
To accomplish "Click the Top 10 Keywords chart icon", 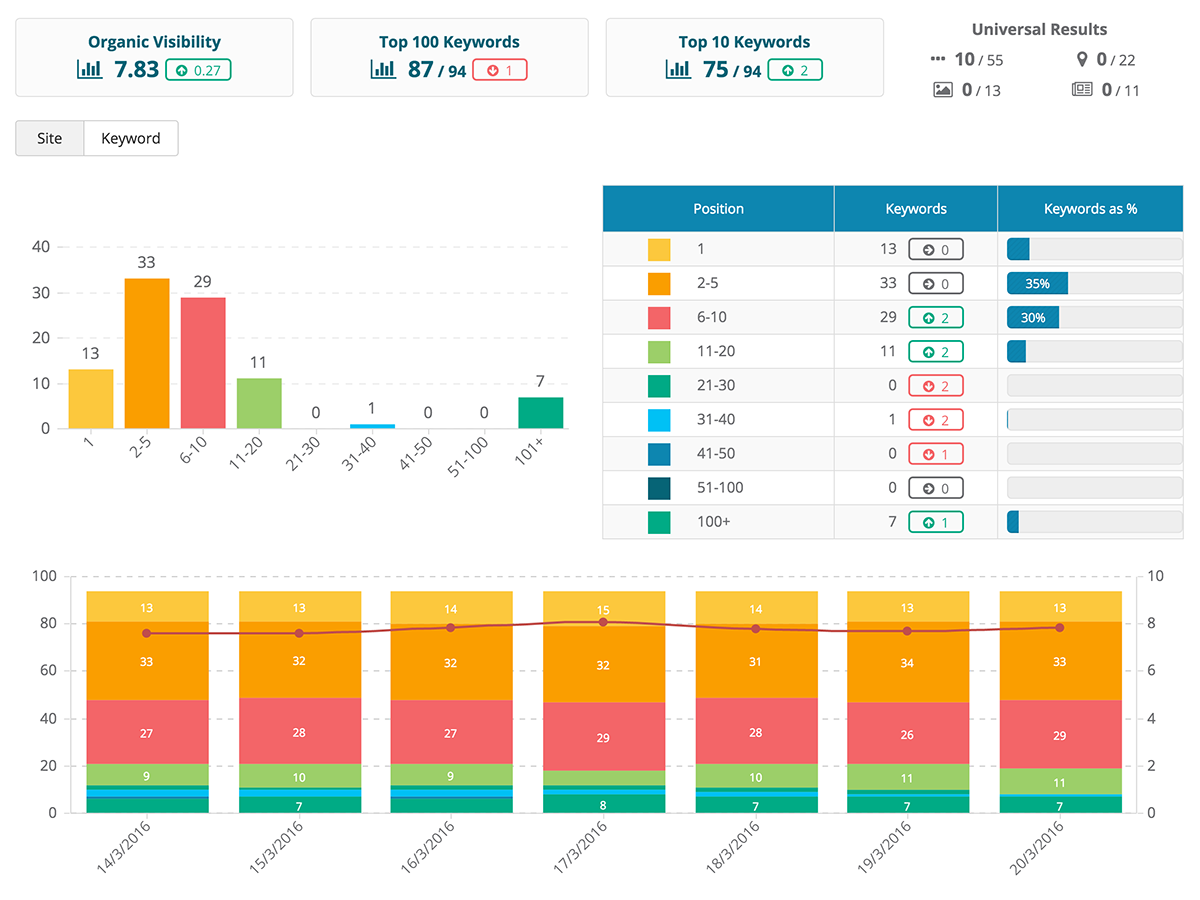I will (679, 70).
